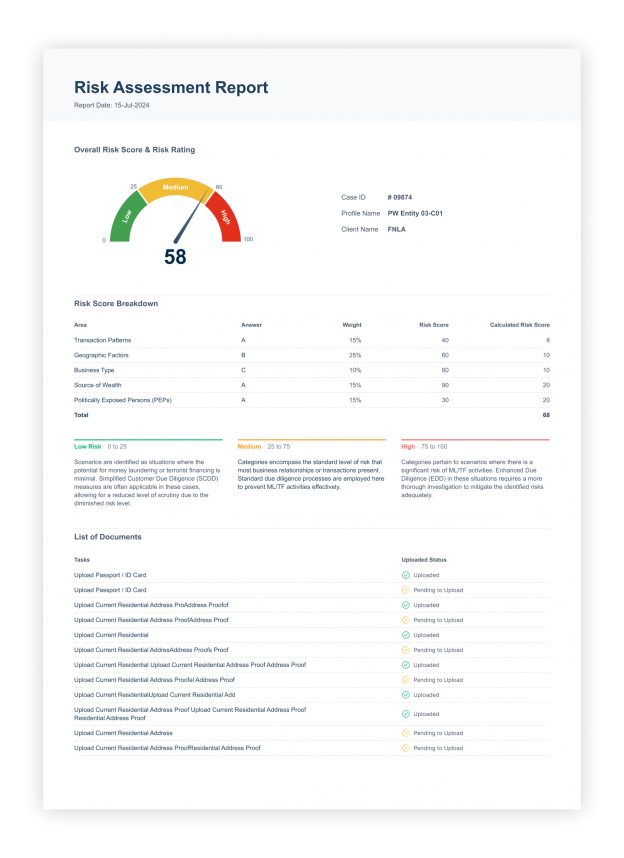
Task: Click uploaded icon on the two-line Residential Address Proof row
Action: pyautogui.click(x=405, y=714)
